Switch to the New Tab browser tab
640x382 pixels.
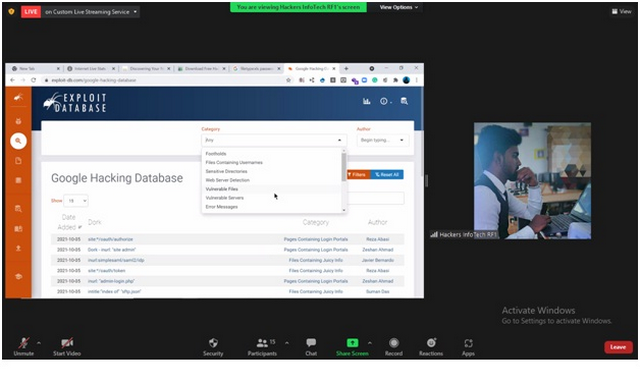pyautogui.click(x=35, y=69)
